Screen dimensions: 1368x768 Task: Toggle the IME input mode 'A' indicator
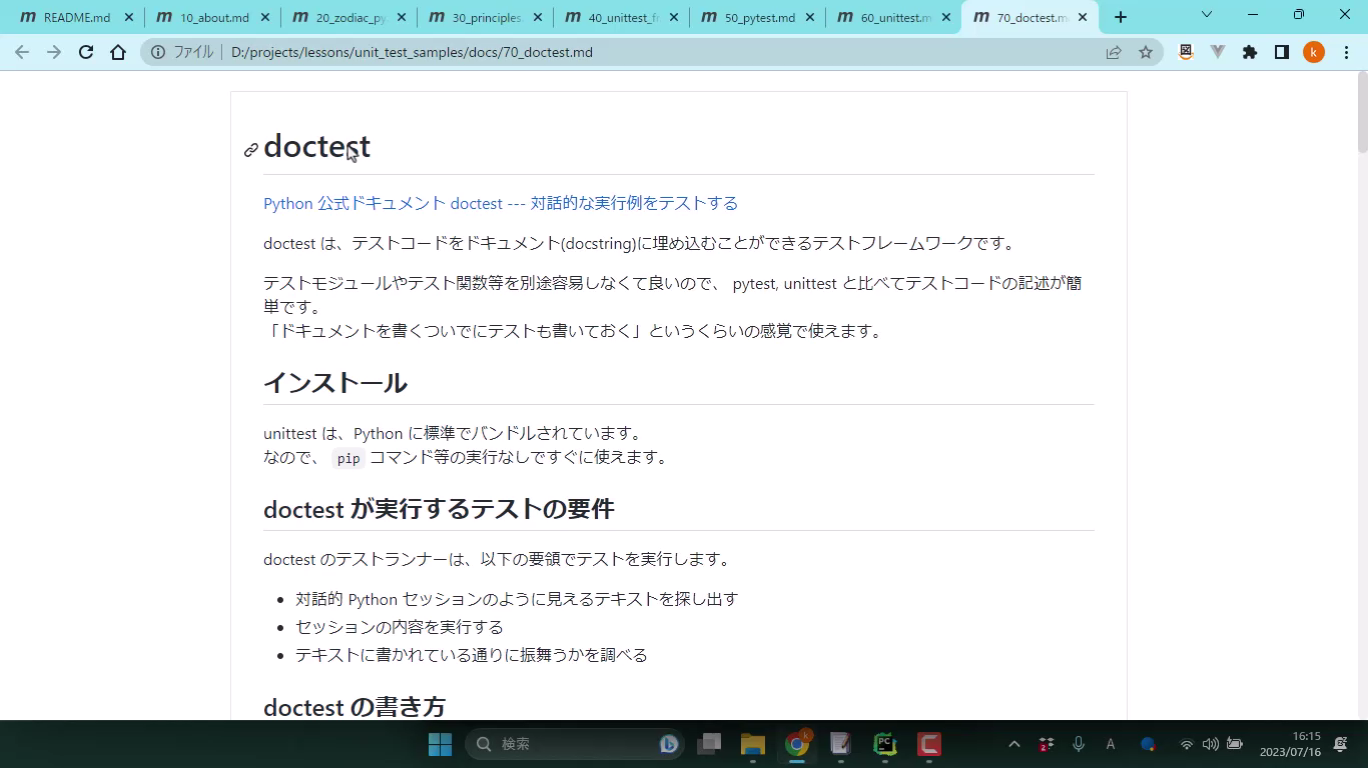coord(1110,744)
